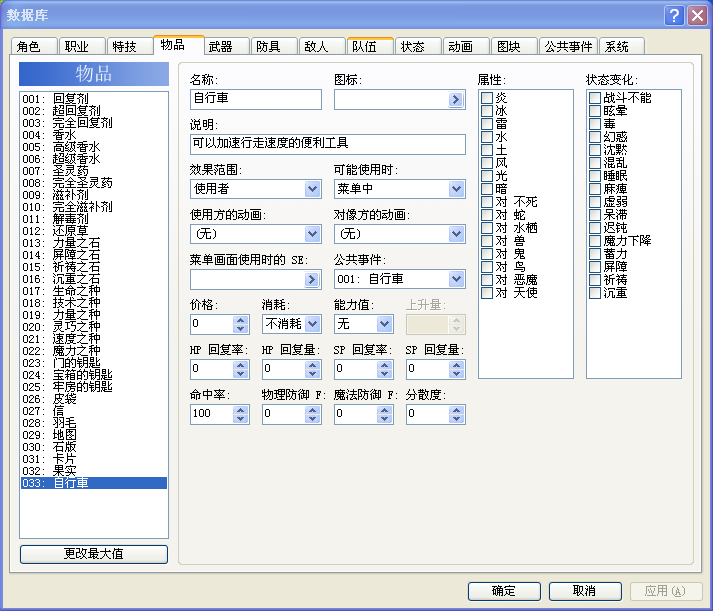Check the 战斗不能 state checkbox
Viewport: 713px width, 611px height.
595,98
